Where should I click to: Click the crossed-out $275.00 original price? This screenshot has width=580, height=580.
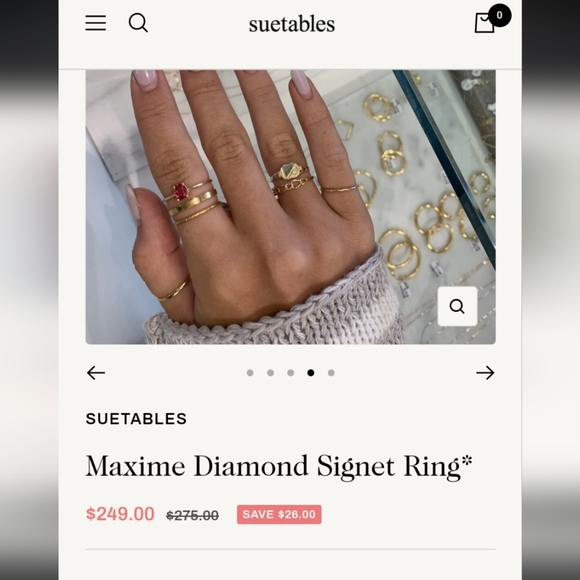192,515
